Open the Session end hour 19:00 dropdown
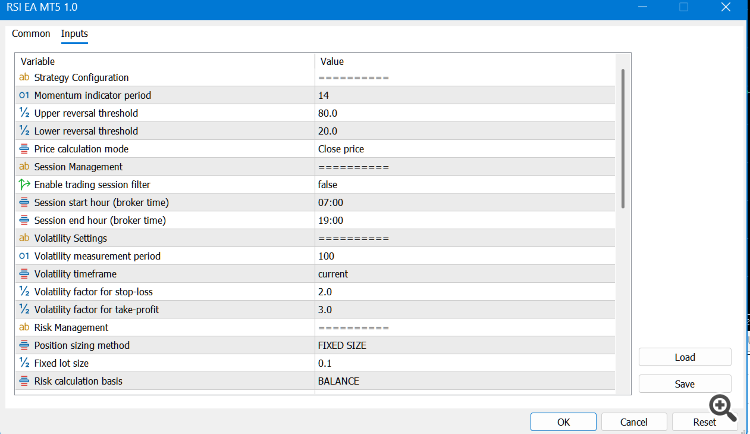Image resolution: width=750 pixels, height=434 pixels. click(464, 220)
